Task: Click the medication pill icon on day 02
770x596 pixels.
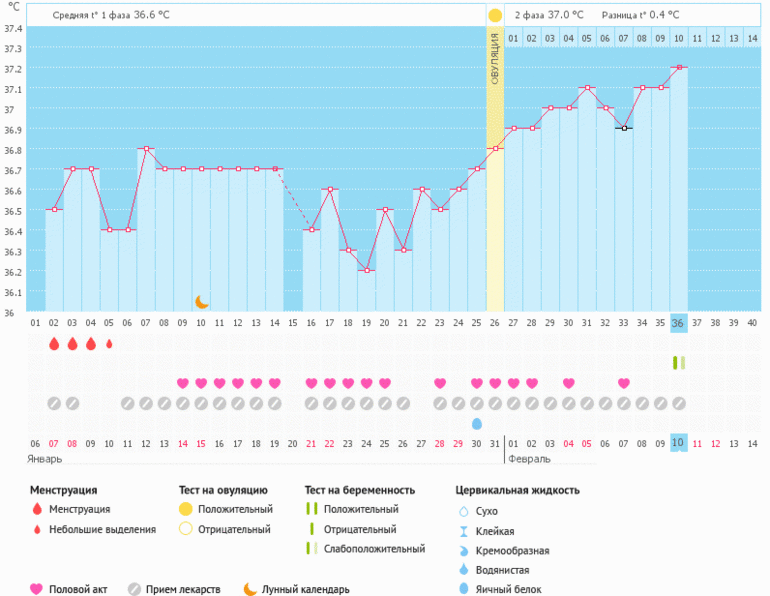Action: pyautogui.click(x=54, y=403)
